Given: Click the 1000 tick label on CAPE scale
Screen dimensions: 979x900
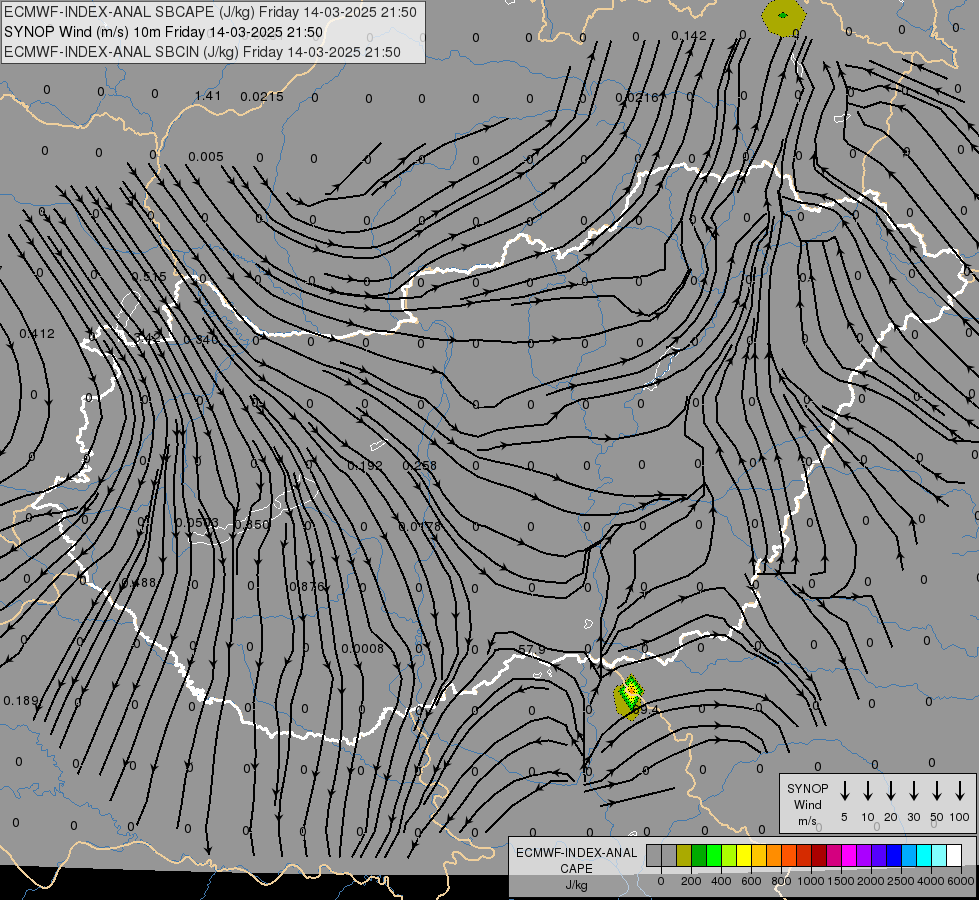Looking at the screenshot, I should pyautogui.click(x=811, y=881).
